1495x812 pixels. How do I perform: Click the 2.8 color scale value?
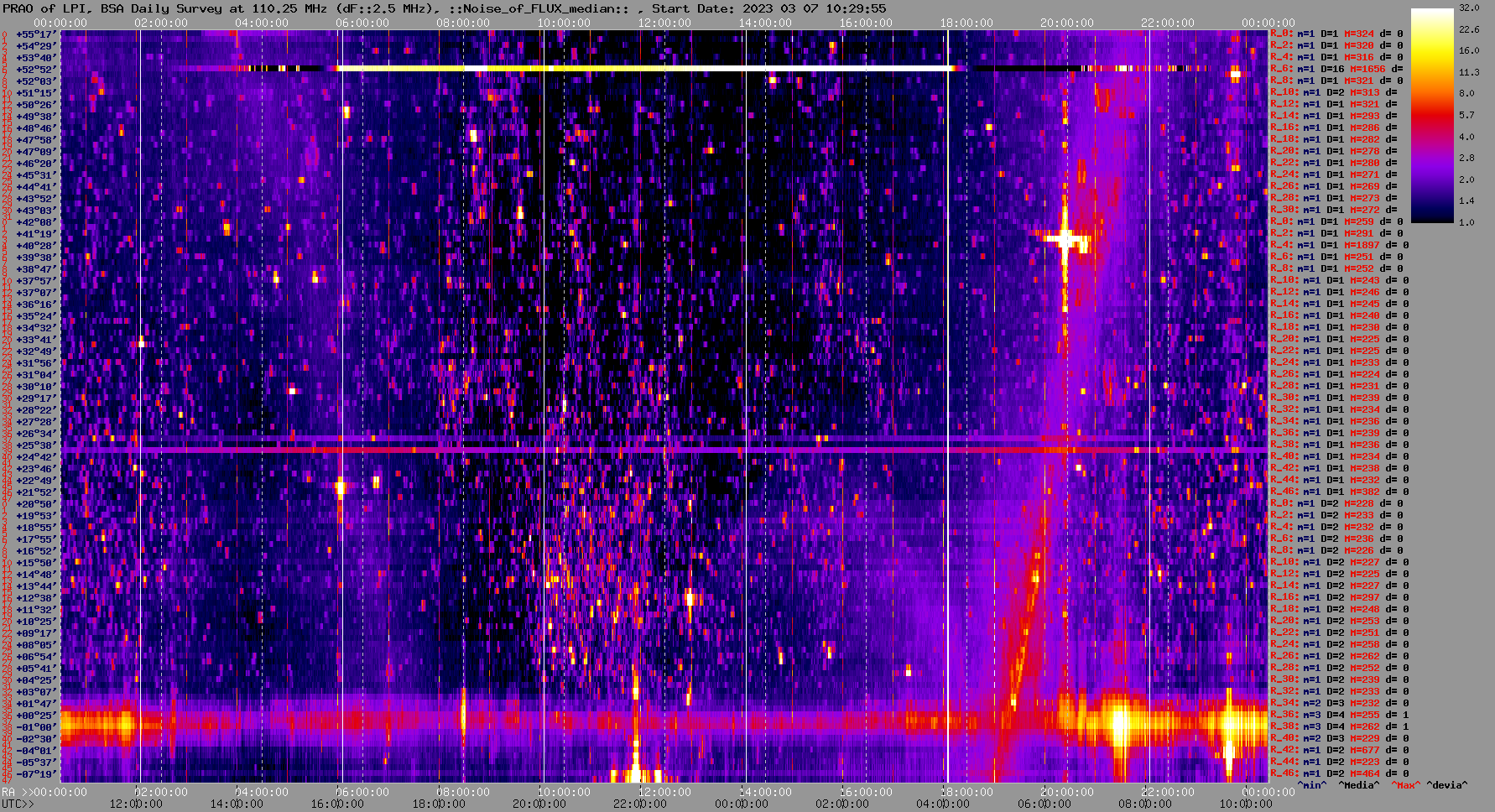pyautogui.click(x=1466, y=158)
